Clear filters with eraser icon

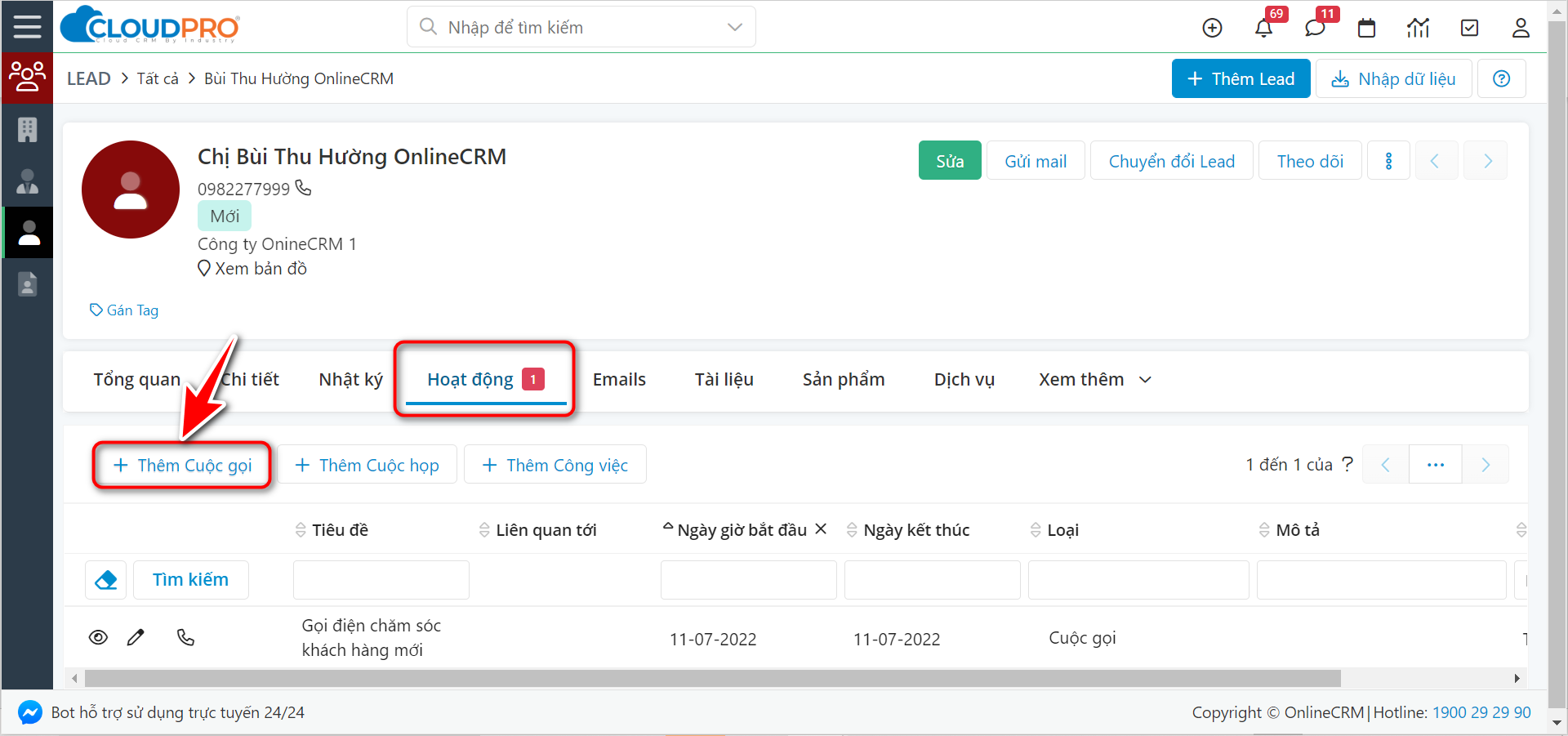(106, 580)
